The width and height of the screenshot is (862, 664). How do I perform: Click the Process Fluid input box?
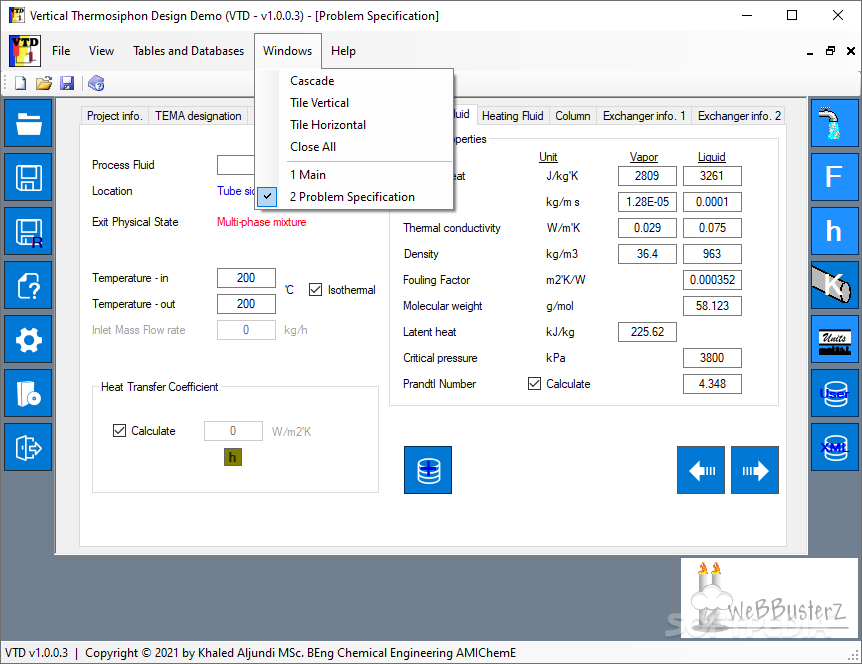236,165
